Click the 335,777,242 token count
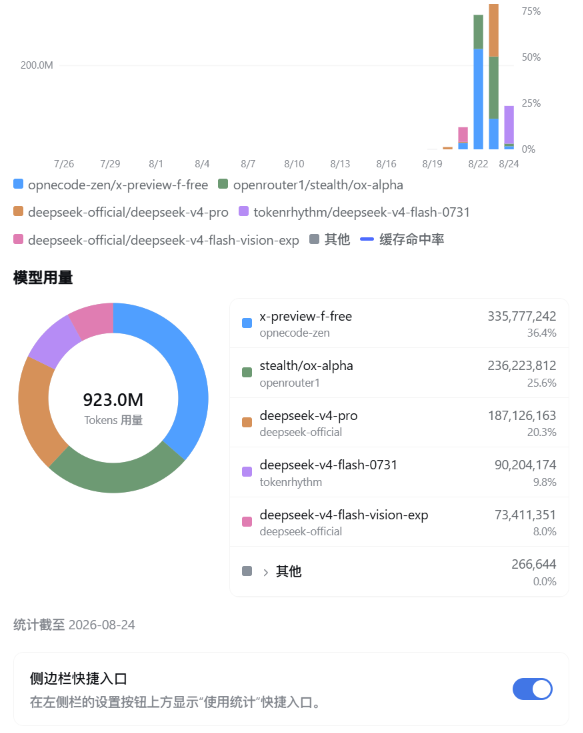The image size is (583, 733). point(522,316)
